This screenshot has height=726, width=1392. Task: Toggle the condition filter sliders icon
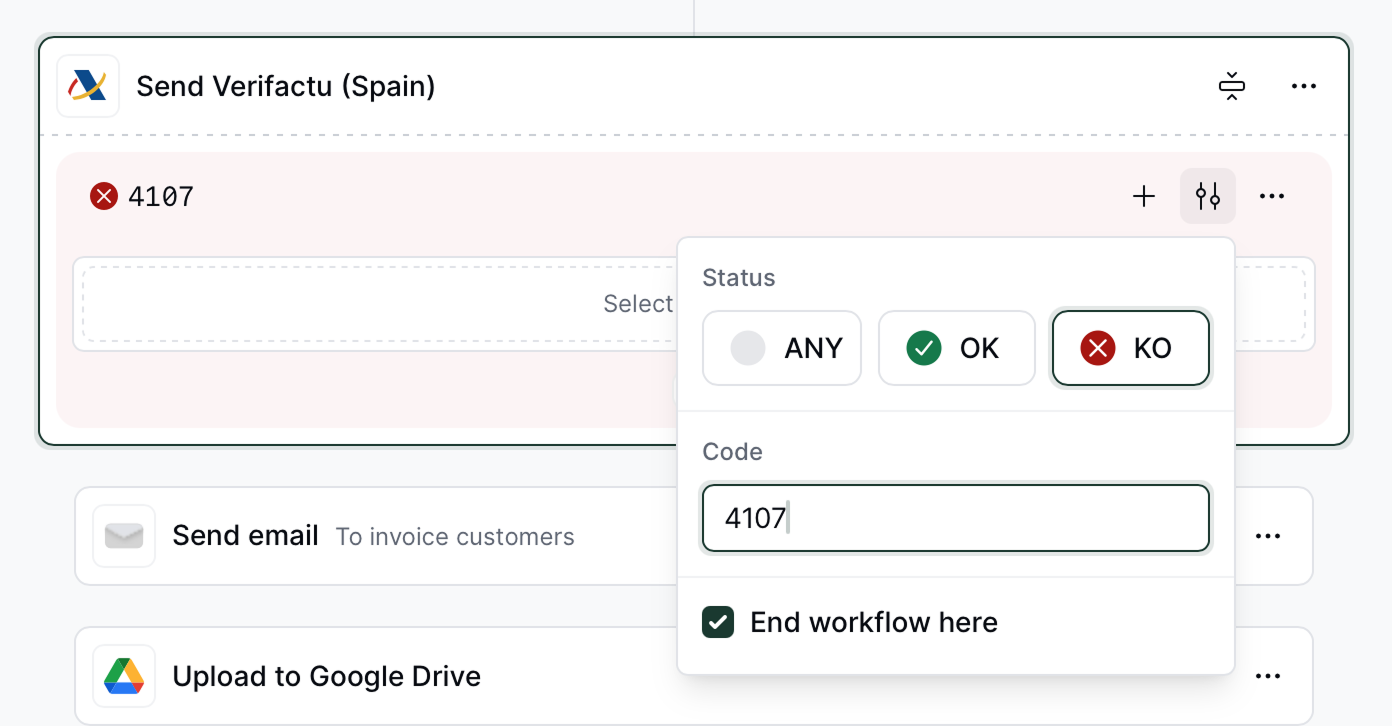click(1208, 196)
